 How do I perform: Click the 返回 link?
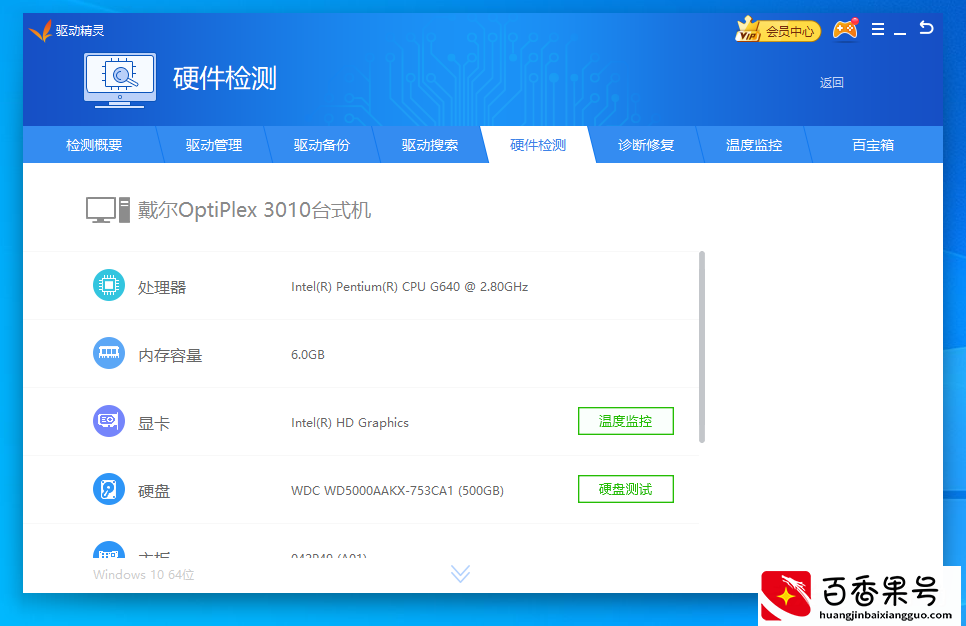click(x=832, y=83)
